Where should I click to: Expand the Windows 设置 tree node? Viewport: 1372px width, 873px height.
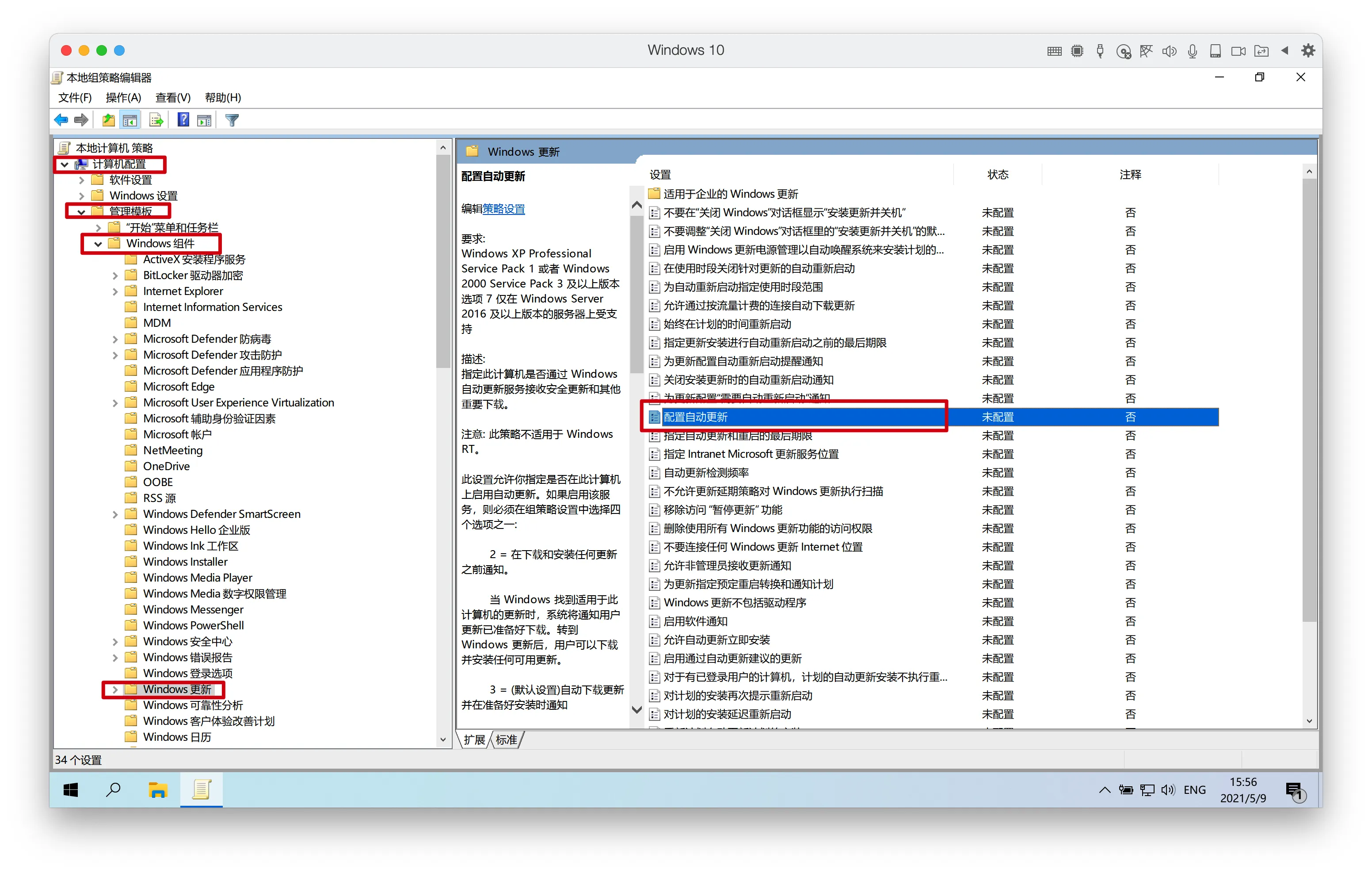(81, 196)
